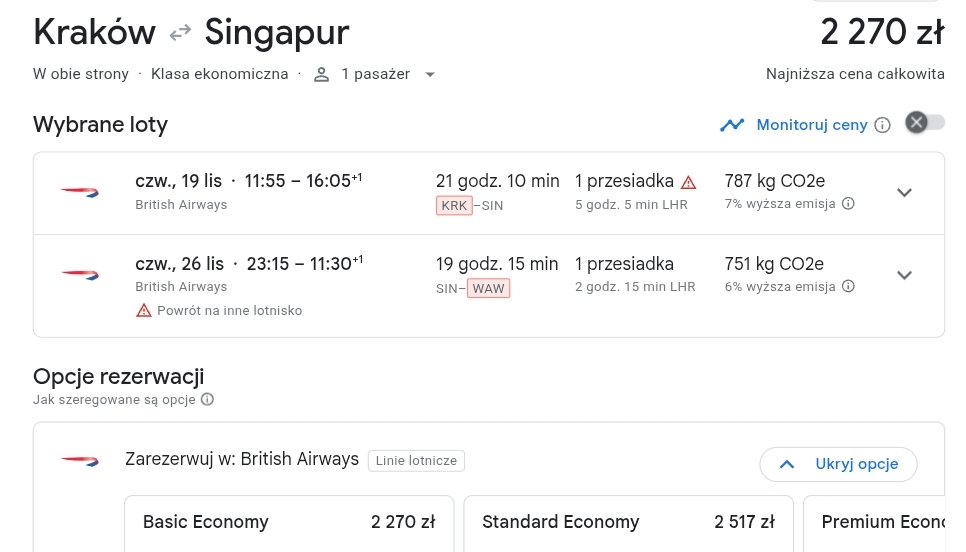Click the WAW airport code badge
This screenshot has width=966, height=552.
(489, 288)
